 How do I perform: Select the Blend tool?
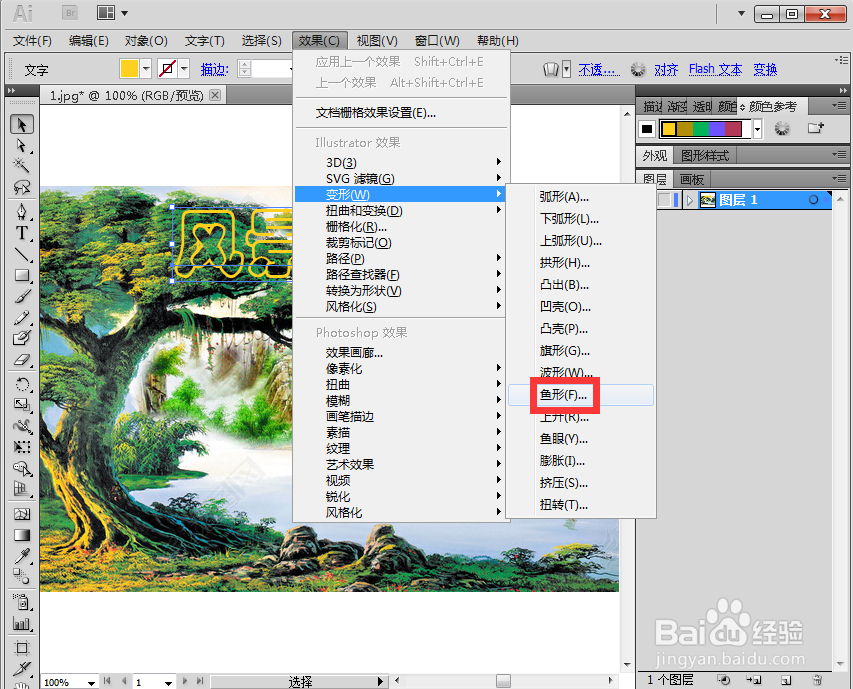[22, 576]
